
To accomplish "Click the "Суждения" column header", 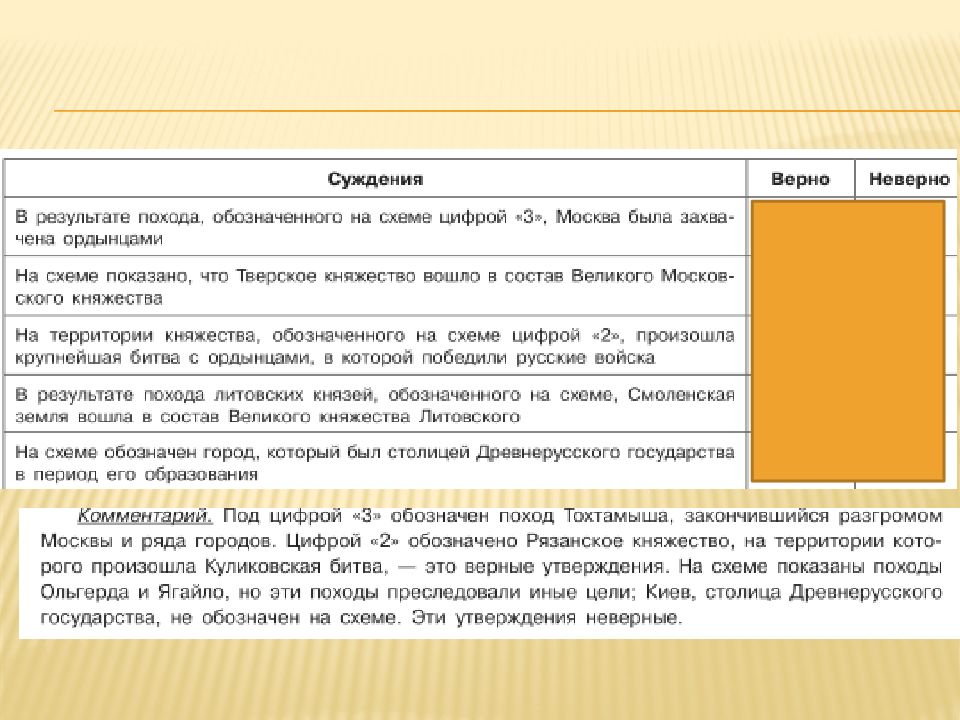I will pos(375,179).
